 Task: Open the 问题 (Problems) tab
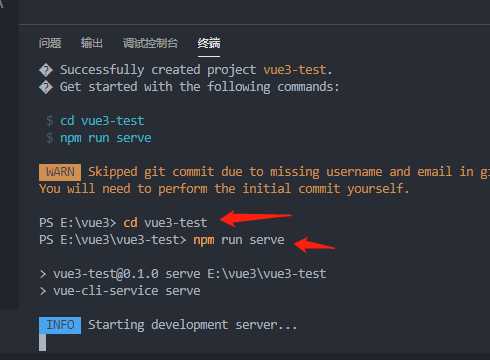click(x=50, y=43)
